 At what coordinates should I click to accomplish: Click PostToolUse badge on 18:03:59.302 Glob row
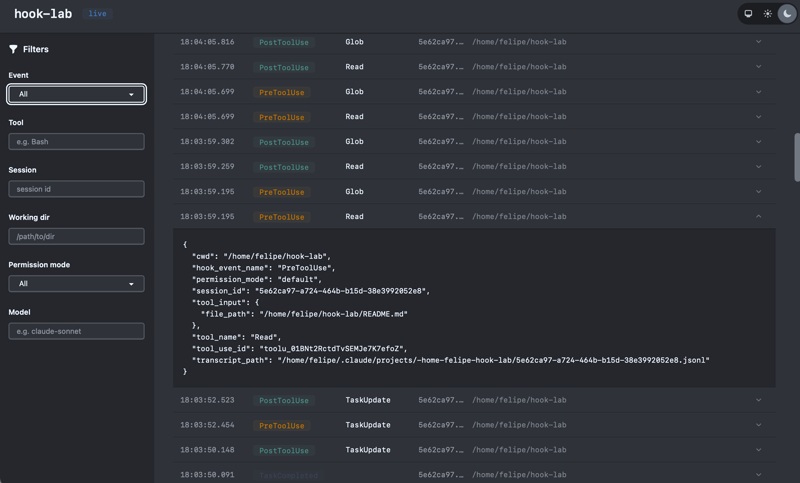point(283,142)
